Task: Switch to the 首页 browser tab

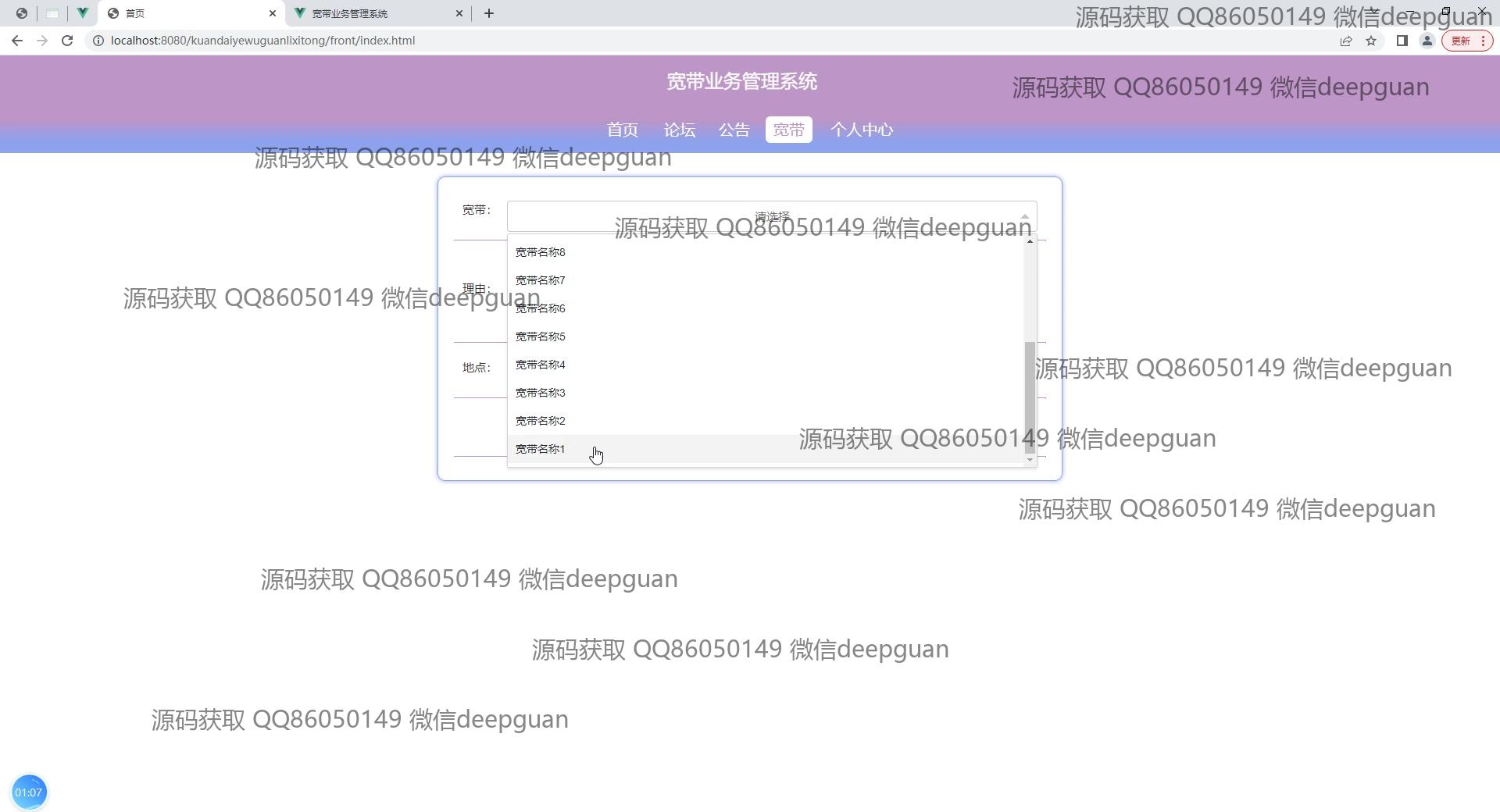Action: [x=191, y=13]
